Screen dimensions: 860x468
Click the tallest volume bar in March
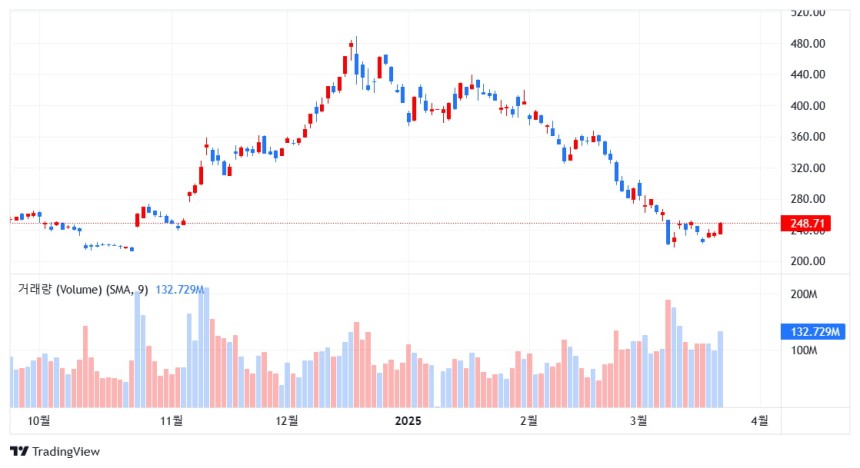click(x=668, y=353)
